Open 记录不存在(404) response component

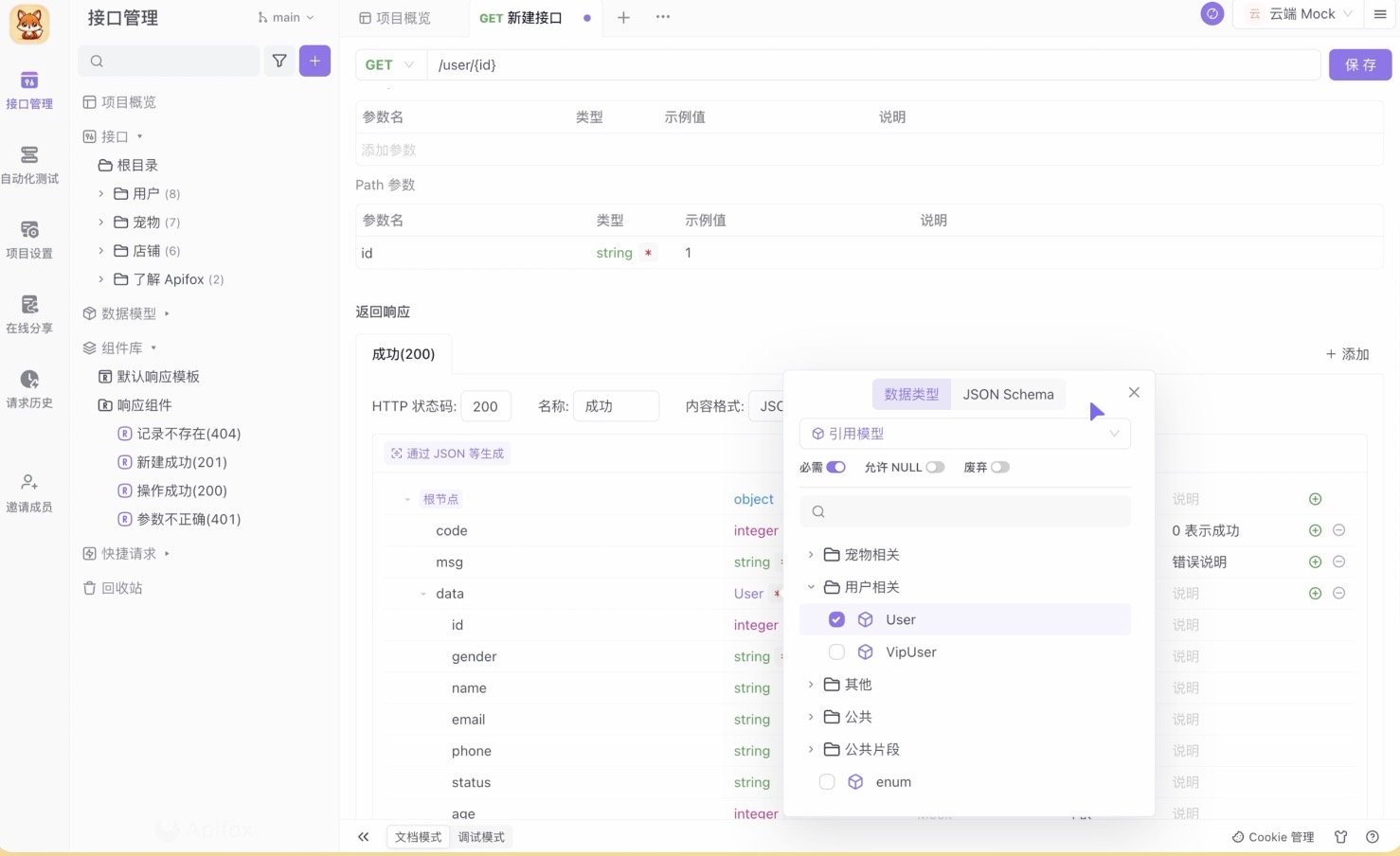(x=179, y=434)
